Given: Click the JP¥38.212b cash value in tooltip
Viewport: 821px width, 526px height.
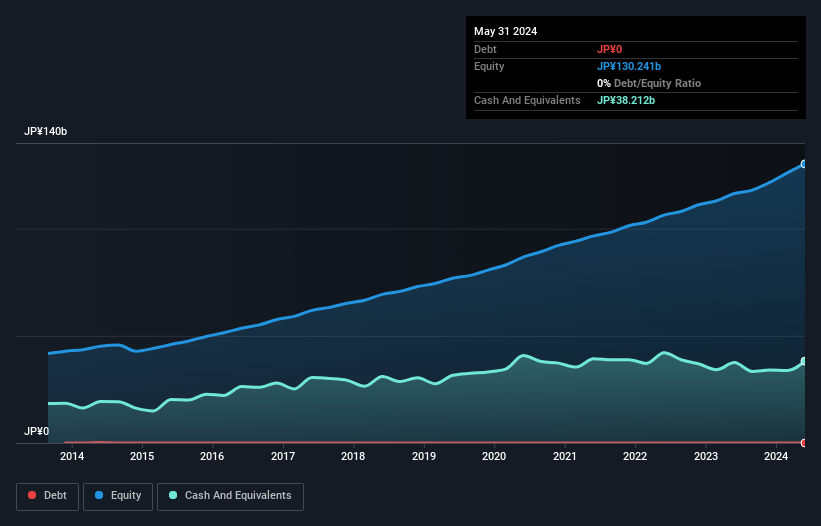Looking at the screenshot, I should 626,100.
